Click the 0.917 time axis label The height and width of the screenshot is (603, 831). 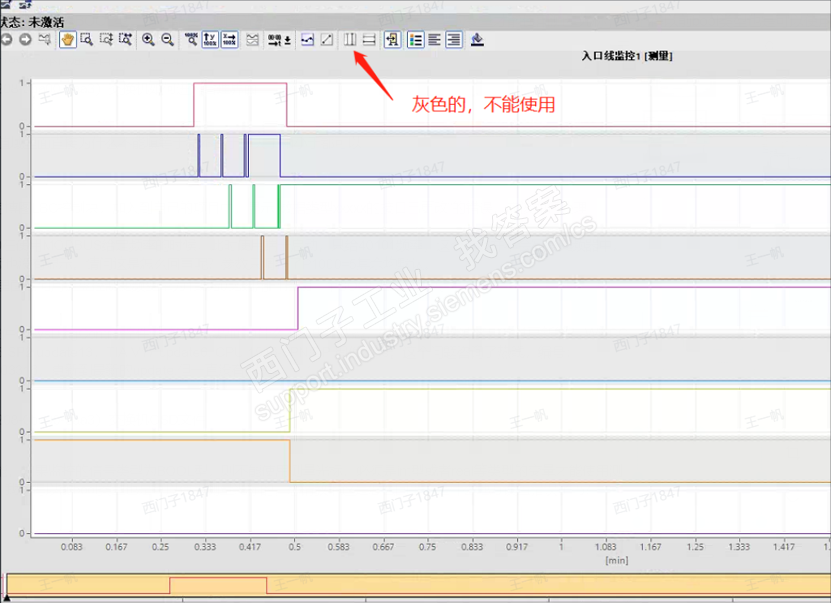point(517,547)
